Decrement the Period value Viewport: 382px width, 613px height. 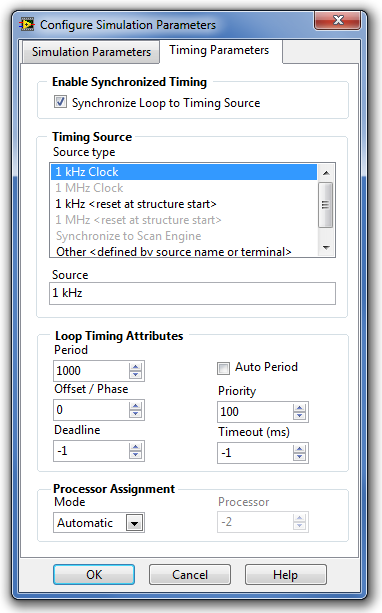point(136,375)
